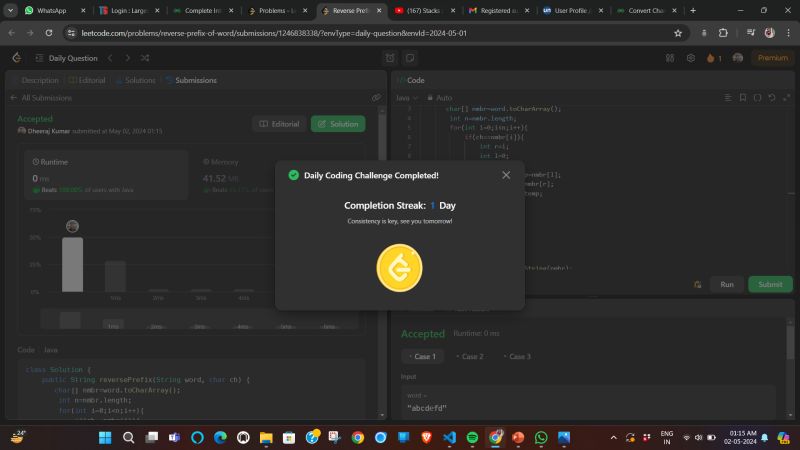Switch to the Solutions tab

tap(135, 80)
